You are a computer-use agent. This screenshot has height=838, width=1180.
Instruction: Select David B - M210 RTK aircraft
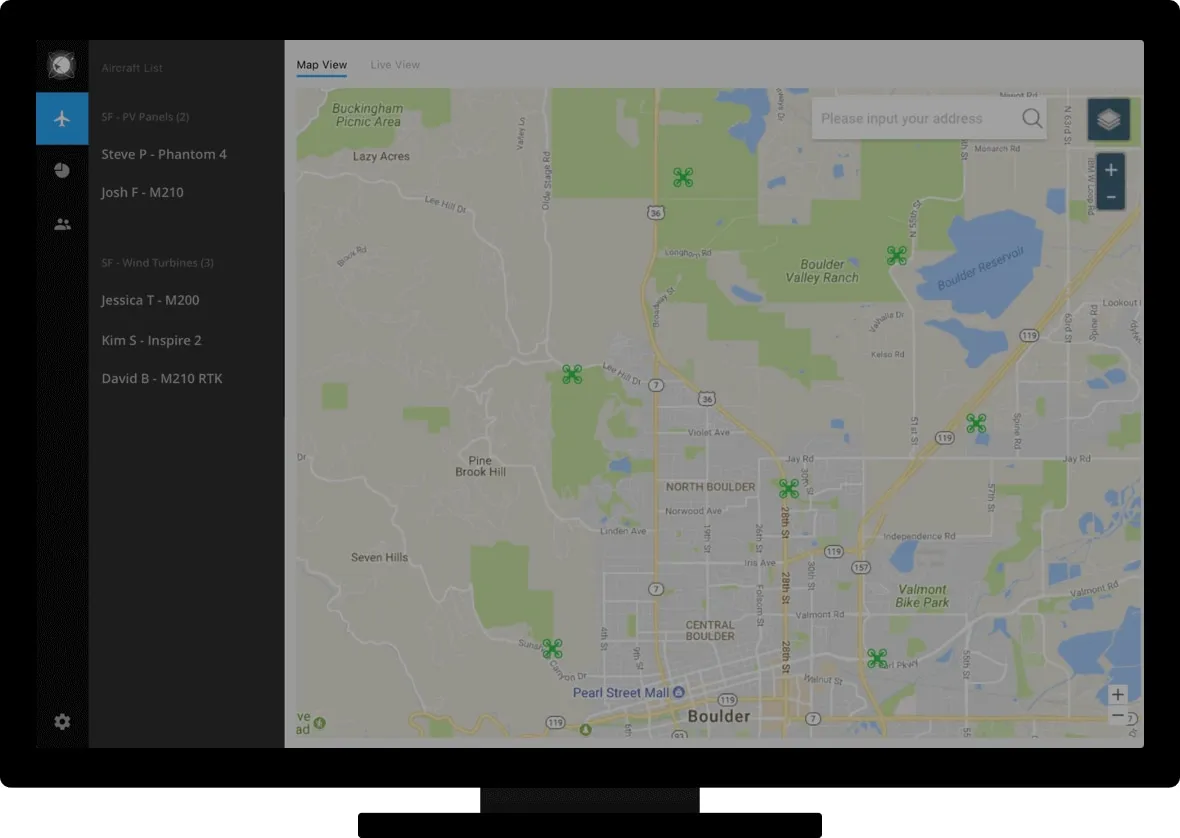pos(162,378)
